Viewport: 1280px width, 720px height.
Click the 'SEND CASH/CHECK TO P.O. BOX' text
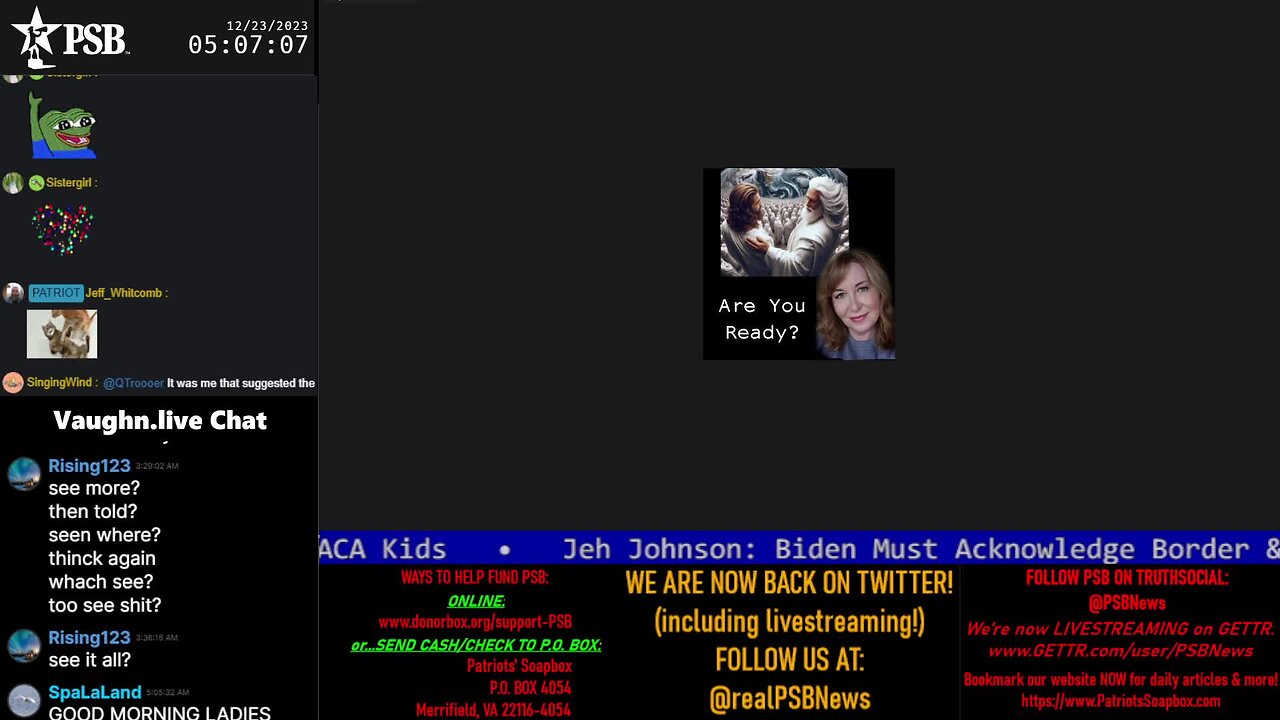click(x=476, y=645)
